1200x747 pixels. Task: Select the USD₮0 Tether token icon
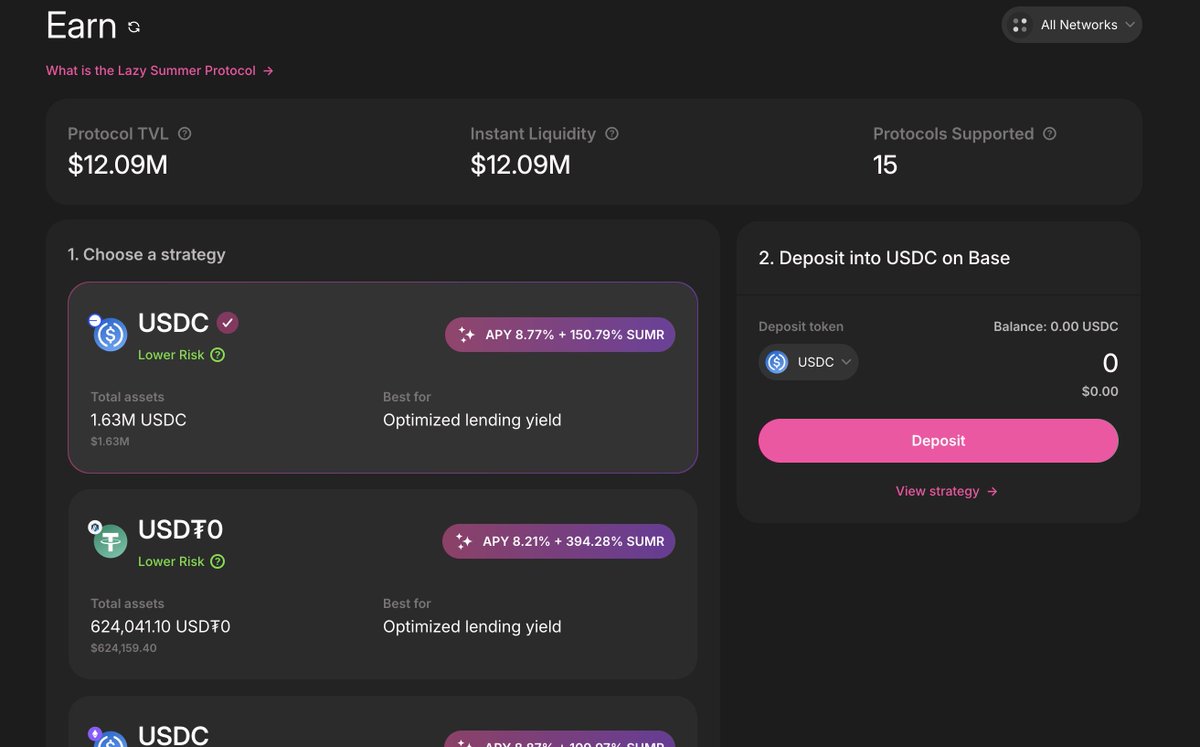point(109,540)
